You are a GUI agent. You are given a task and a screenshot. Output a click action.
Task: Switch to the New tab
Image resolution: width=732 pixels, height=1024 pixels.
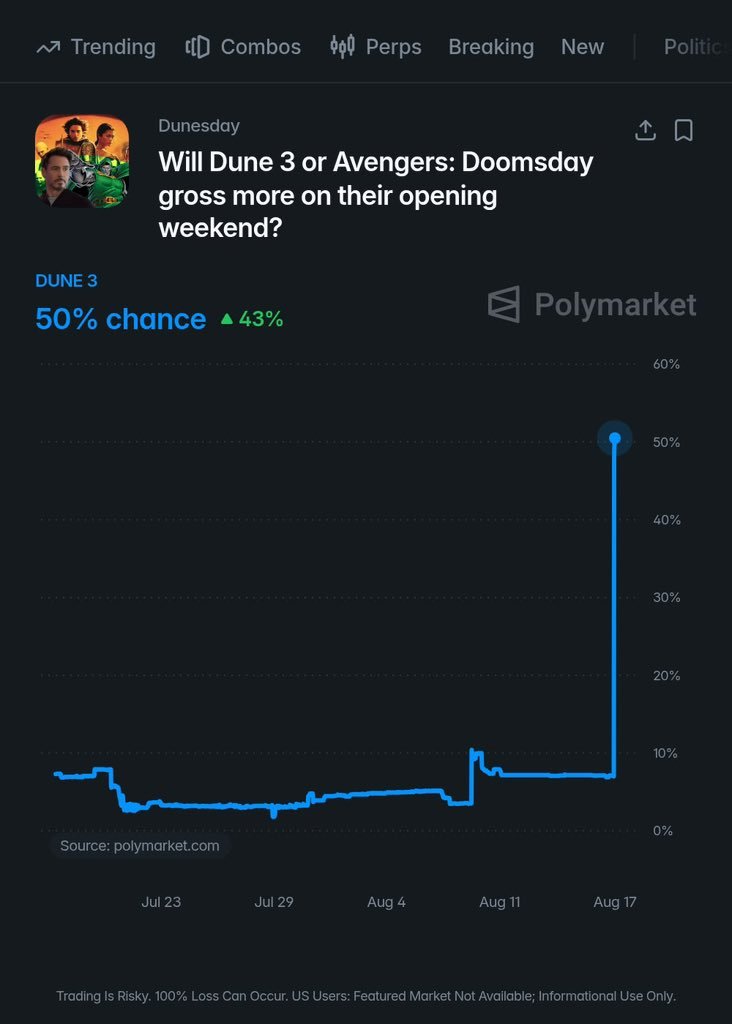tap(582, 47)
